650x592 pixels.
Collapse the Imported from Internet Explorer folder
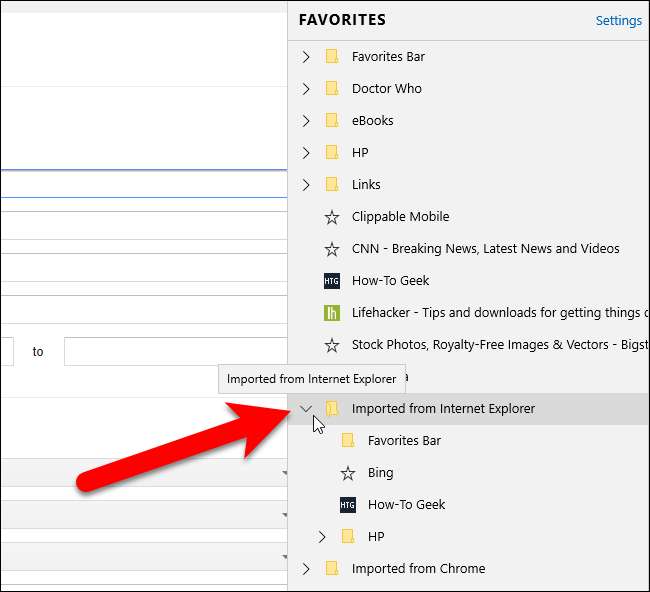click(x=306, y=408)
